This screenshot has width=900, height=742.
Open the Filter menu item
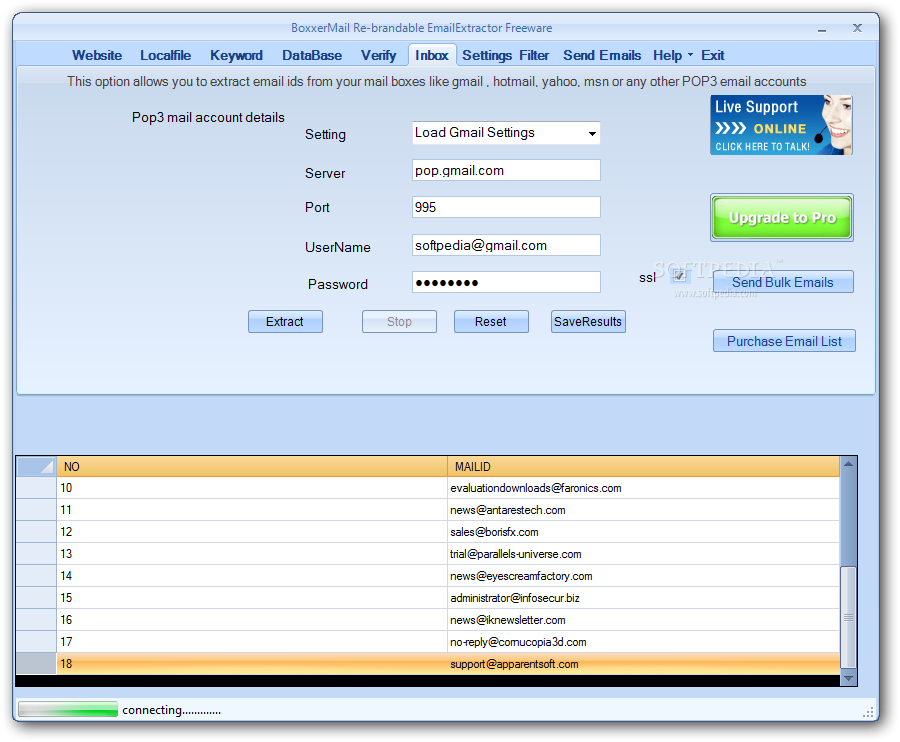tap(534, 56)
